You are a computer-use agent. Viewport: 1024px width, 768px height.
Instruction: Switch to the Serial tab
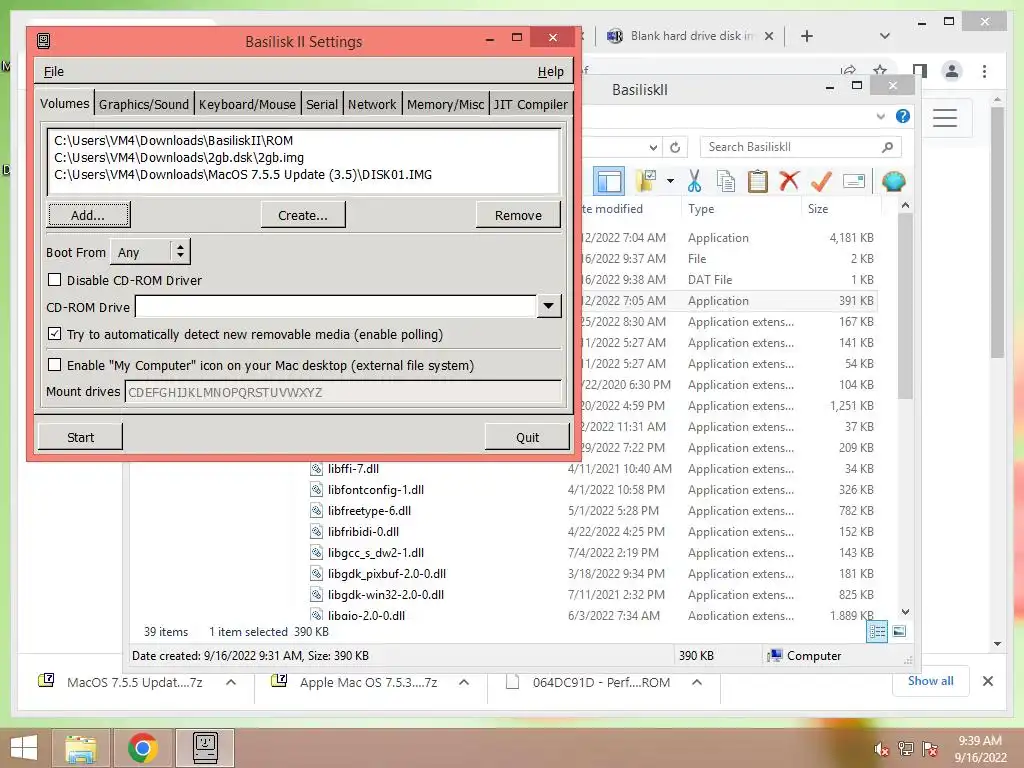tap(322, 104)
